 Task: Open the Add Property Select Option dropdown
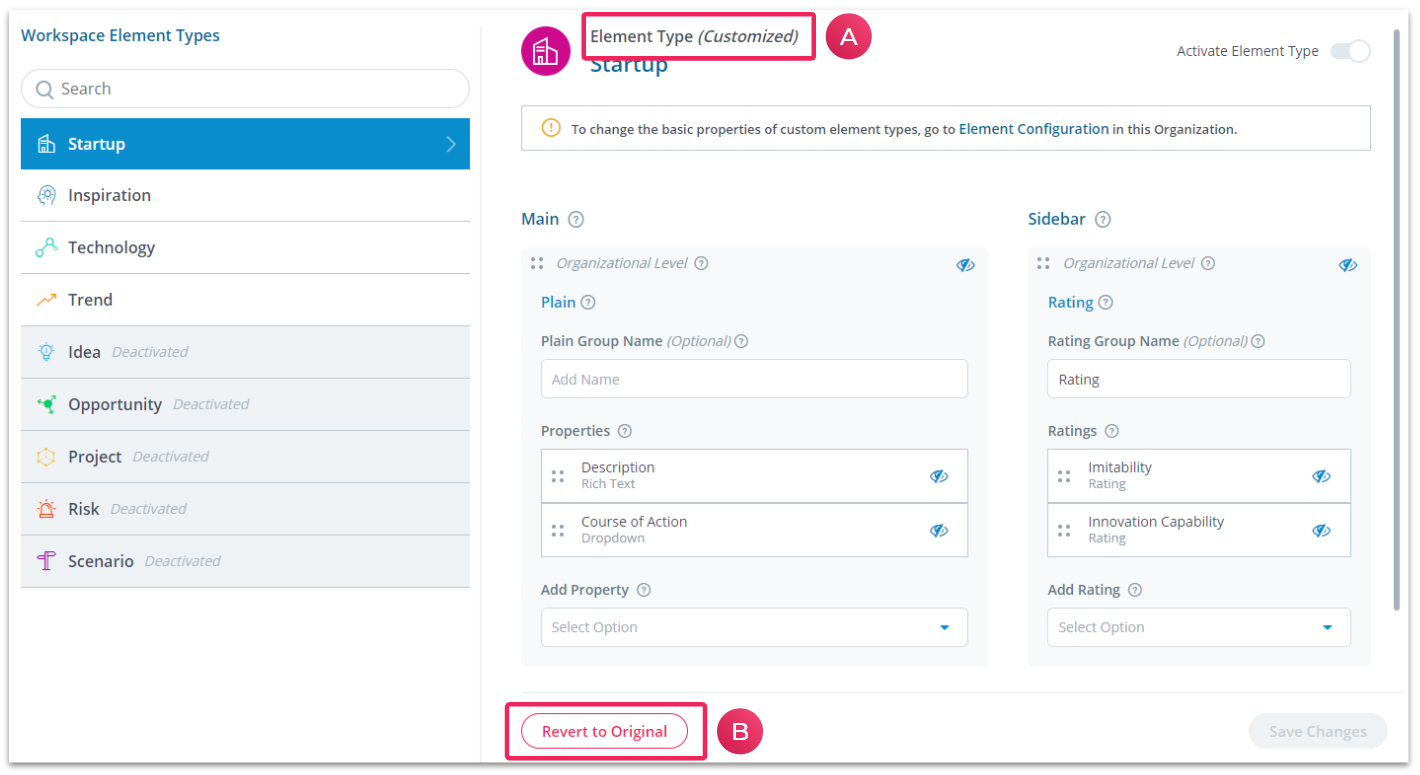tap(754, 627)
